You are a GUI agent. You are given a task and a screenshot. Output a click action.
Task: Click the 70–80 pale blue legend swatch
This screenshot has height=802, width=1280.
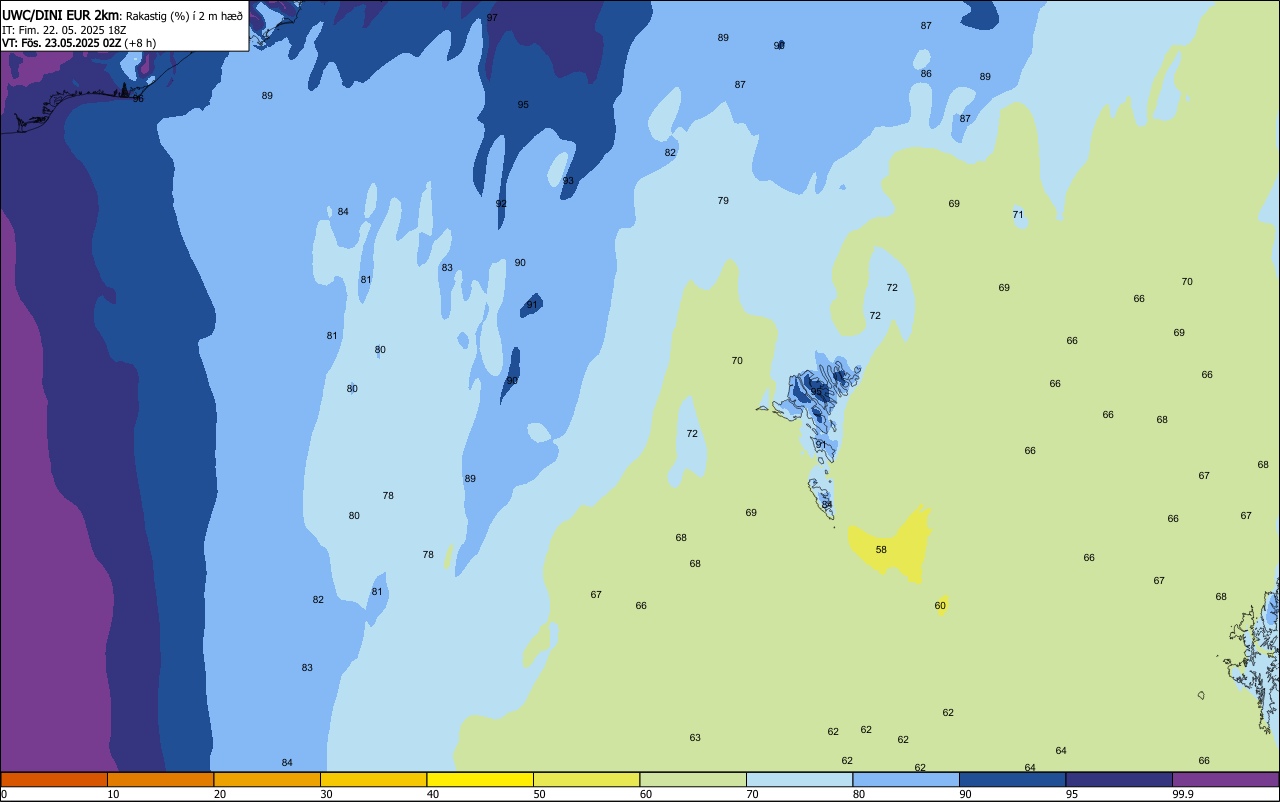pyautogui.click(x=799, y=779)
